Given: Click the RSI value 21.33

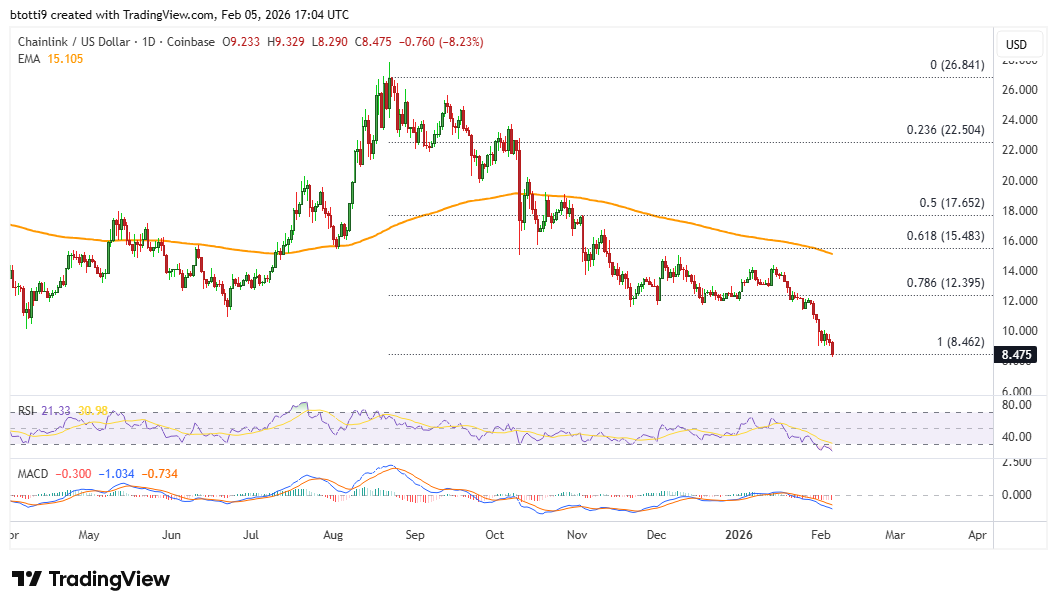Looking at the screenshot, I should [x=56, y=411].
